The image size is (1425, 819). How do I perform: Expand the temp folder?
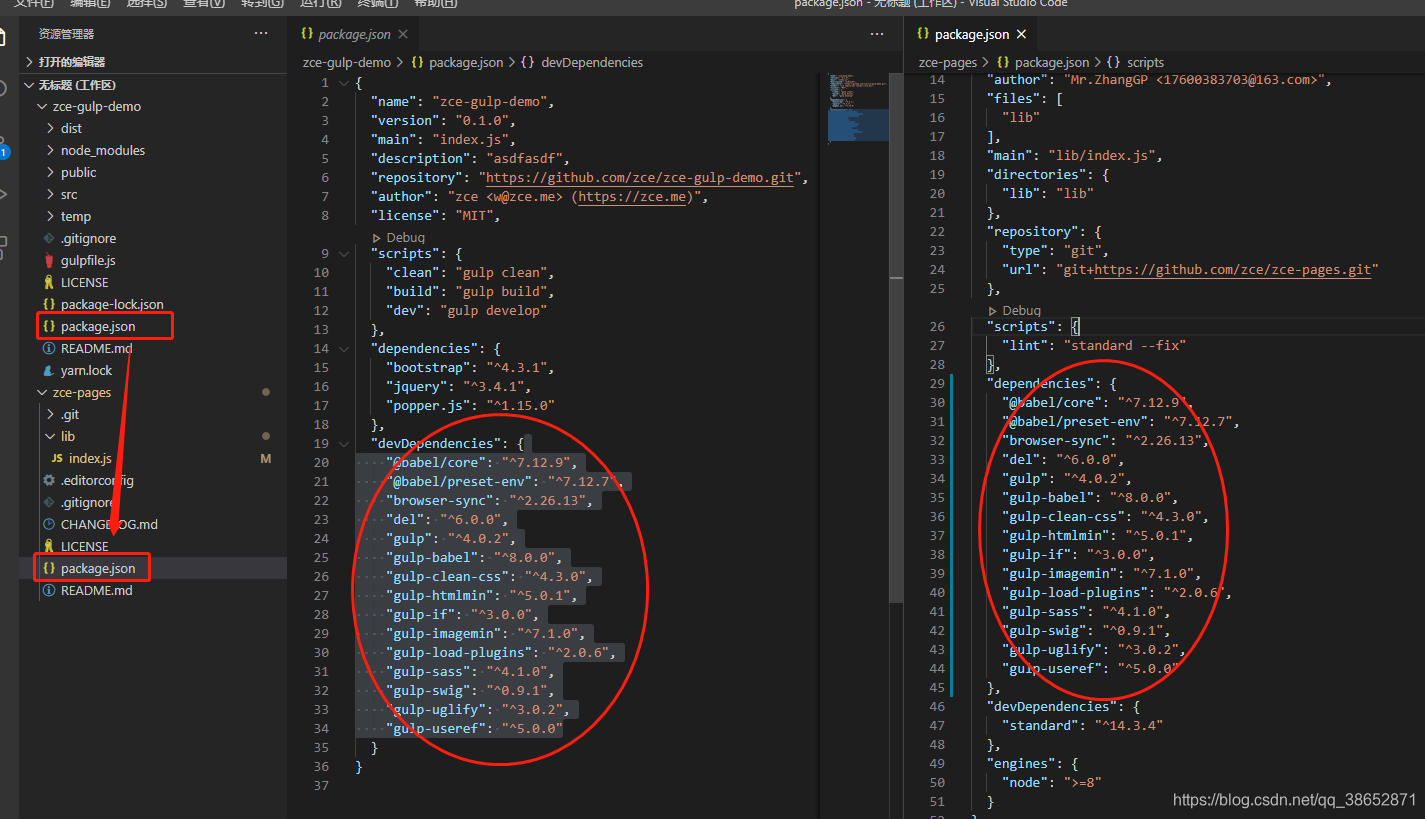click(x=51, y=216)
